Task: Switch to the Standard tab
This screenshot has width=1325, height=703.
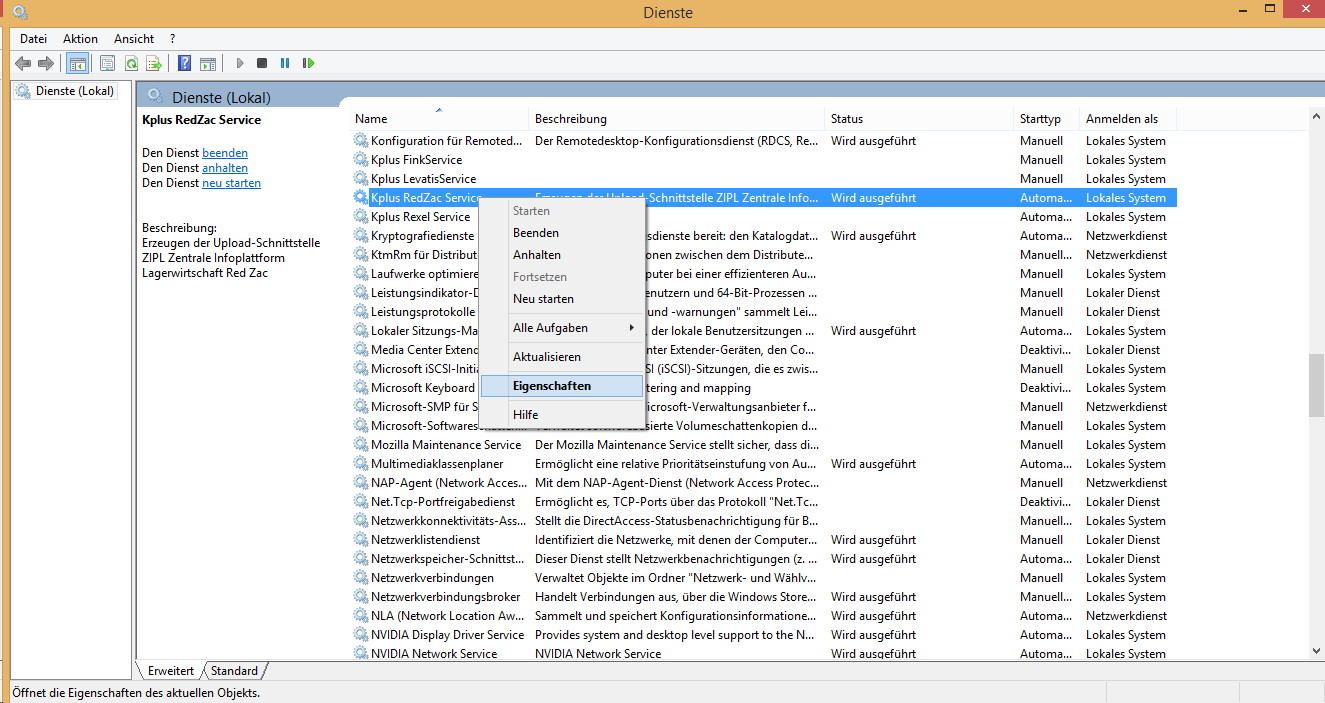Action: (235, 671)
